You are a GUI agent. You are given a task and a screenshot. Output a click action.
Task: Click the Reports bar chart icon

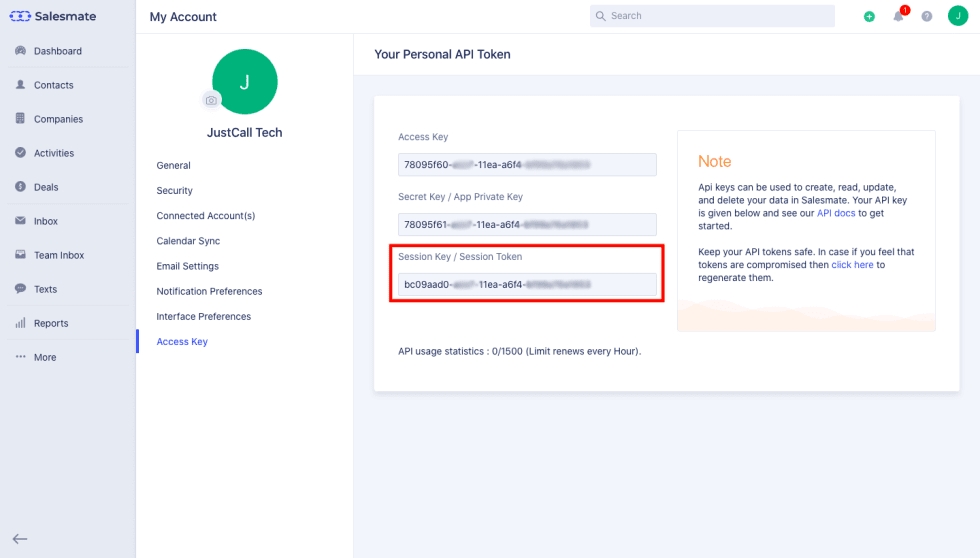coord(21,322)
